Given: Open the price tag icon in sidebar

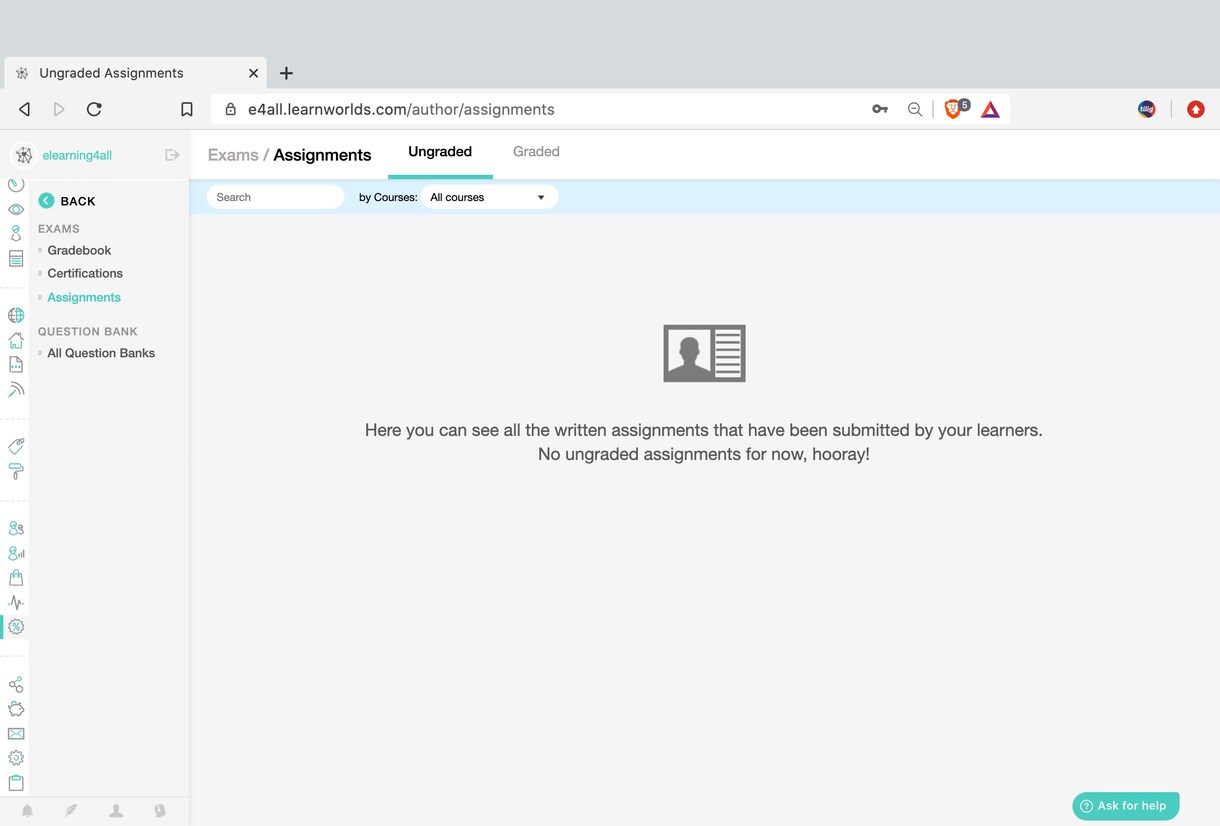Looking at the screenshot, I should coord(16,446).
